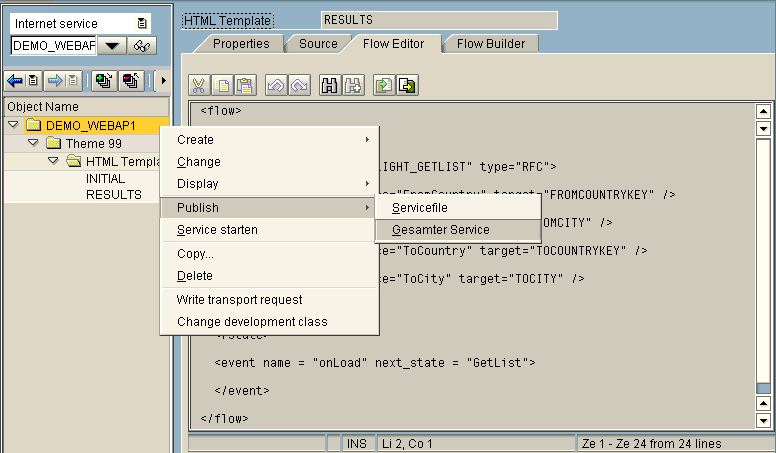776x453 pixels.
Task: Open the Internet service object type selector
Action: pyautogui.click(x=141, y=22)
